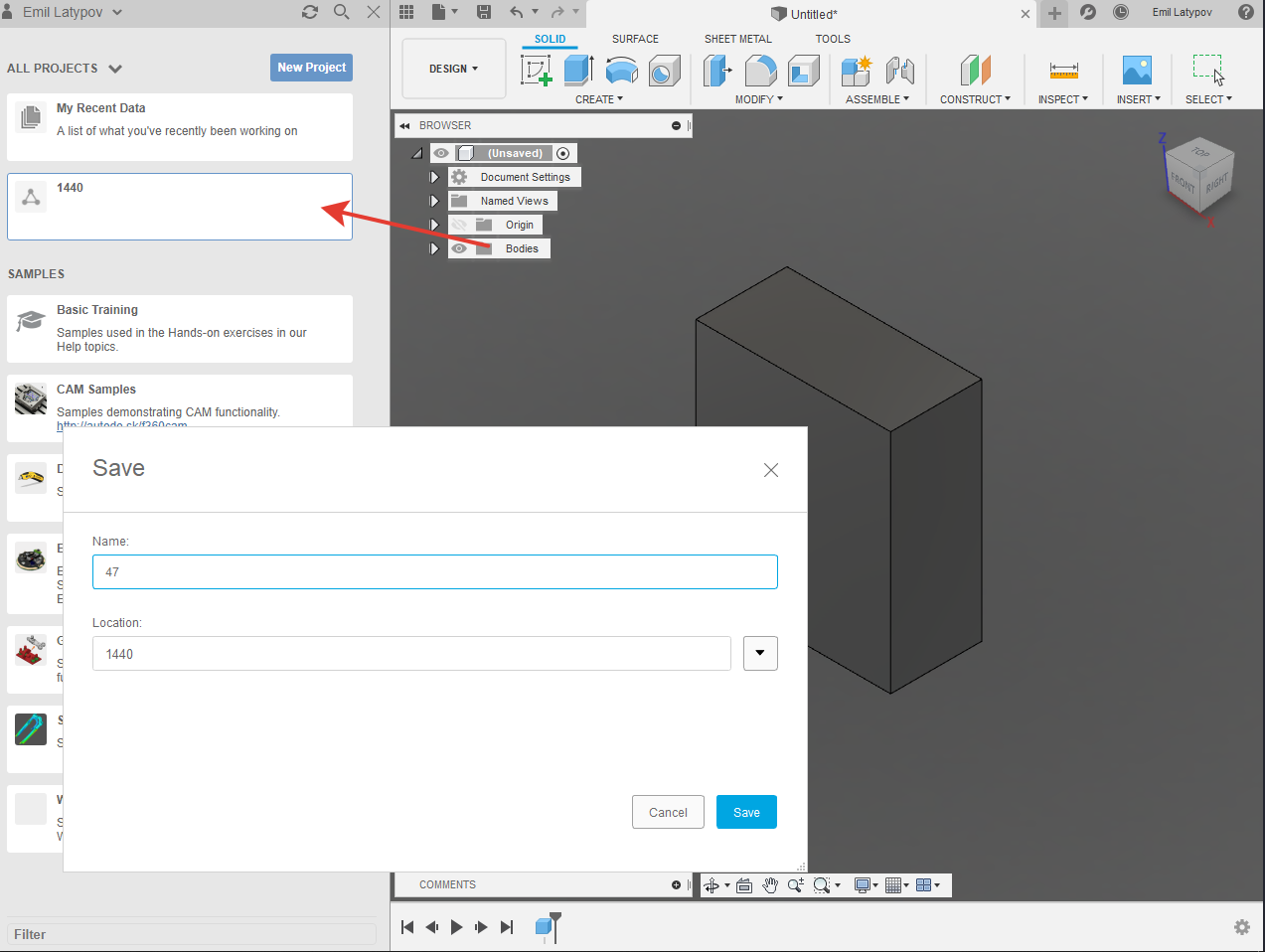Image resolution: width=1265 pixels, height=952 pixels.
Task: Refresh the data panel
Action: tap(310, 12)
